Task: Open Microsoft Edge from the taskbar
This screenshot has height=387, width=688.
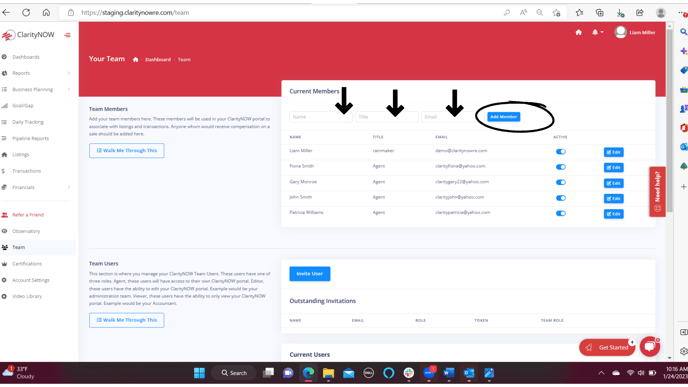Action: click(x=308, y=373)
